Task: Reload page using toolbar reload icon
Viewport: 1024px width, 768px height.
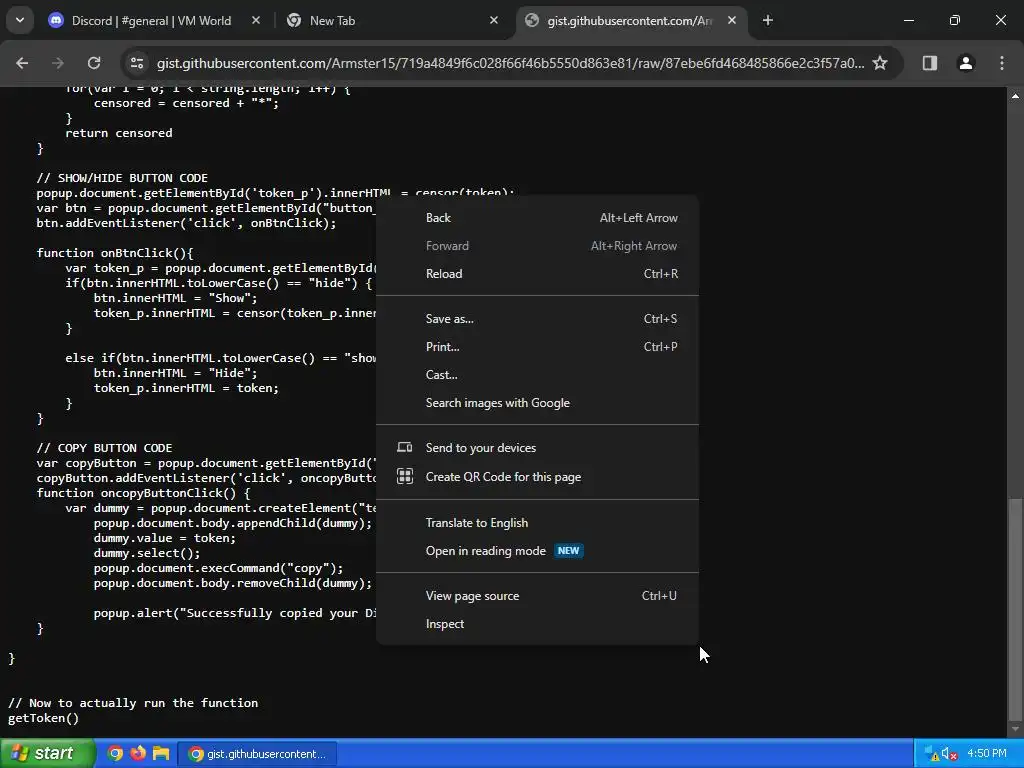Action: tap(94, 63)
